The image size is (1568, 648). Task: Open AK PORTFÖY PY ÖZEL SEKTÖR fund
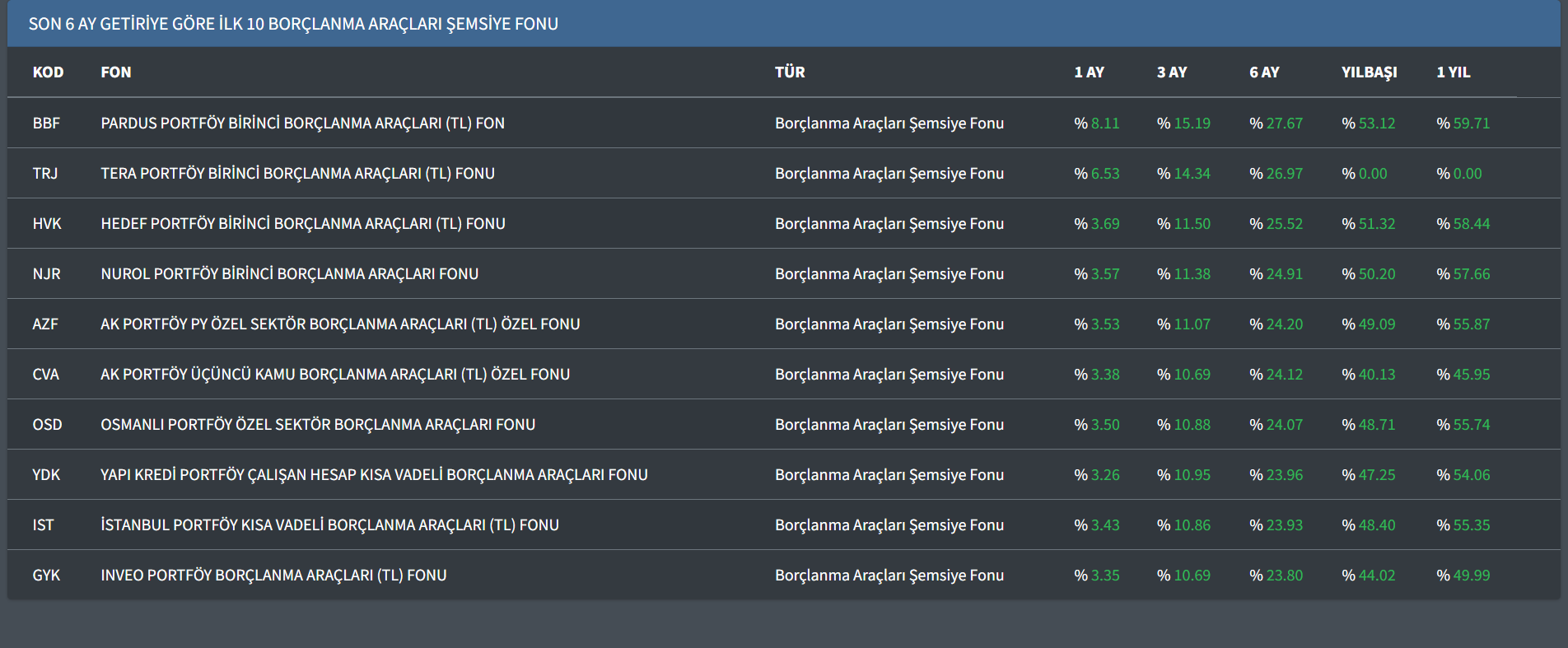coord(340,324)
